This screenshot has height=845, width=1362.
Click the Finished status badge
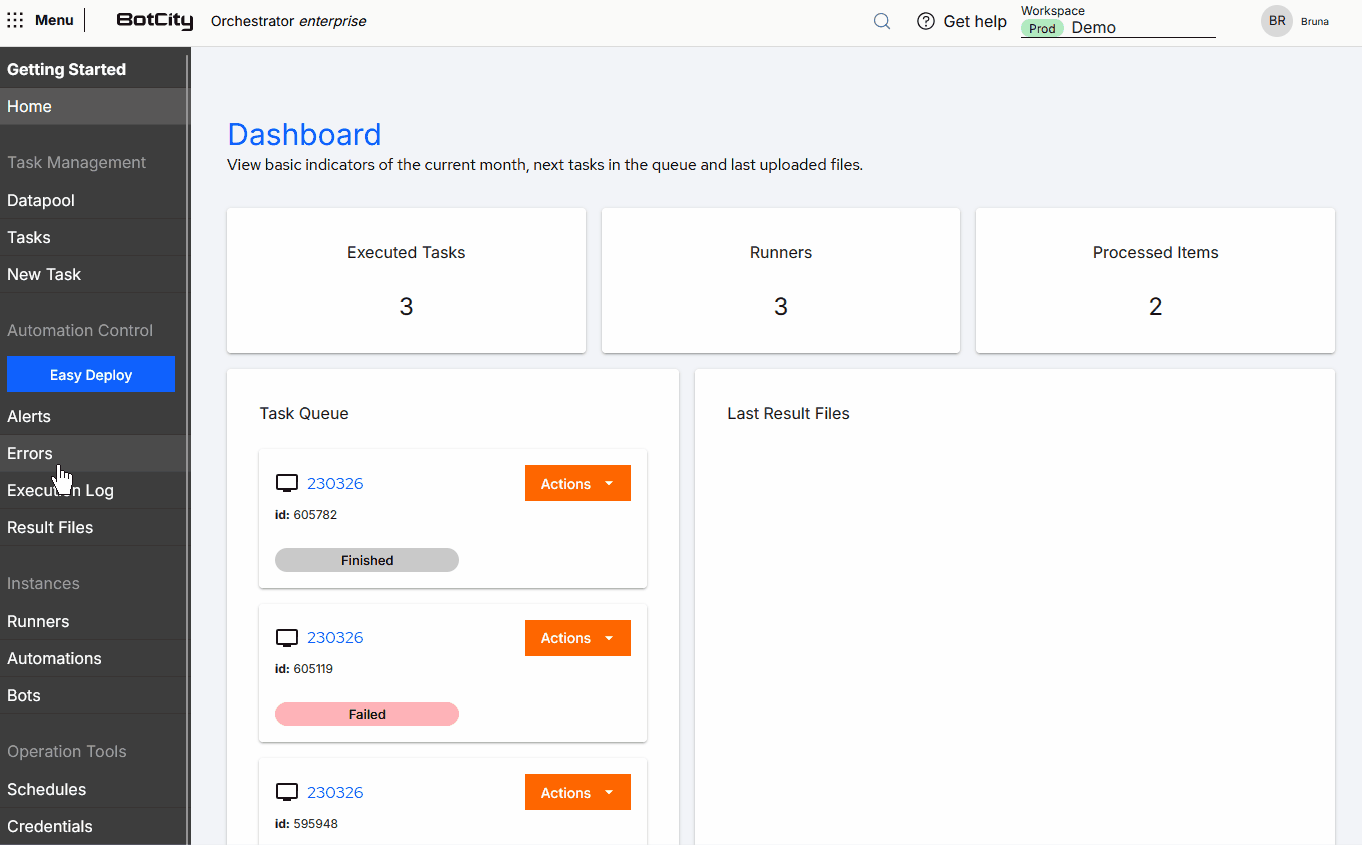[366, 560]
